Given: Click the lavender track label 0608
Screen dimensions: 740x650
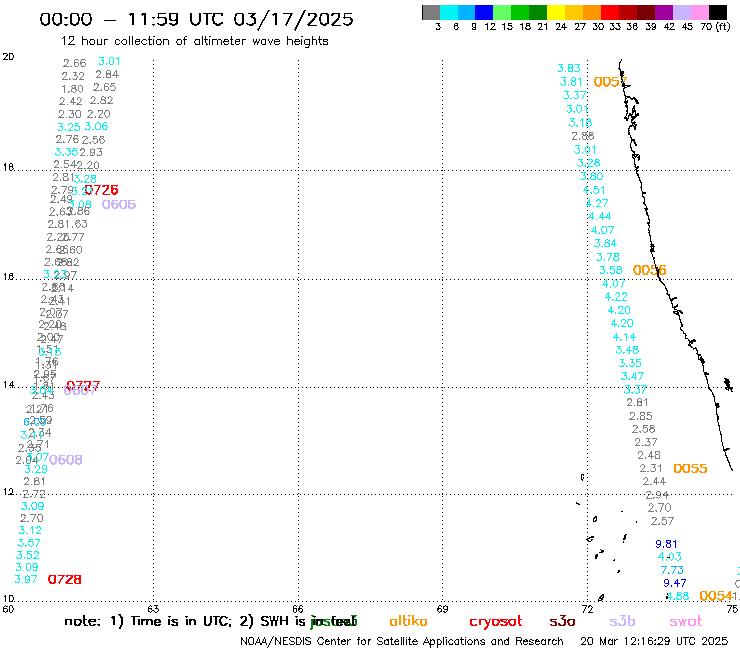Looking at the screenshot, I should [66, 460].
